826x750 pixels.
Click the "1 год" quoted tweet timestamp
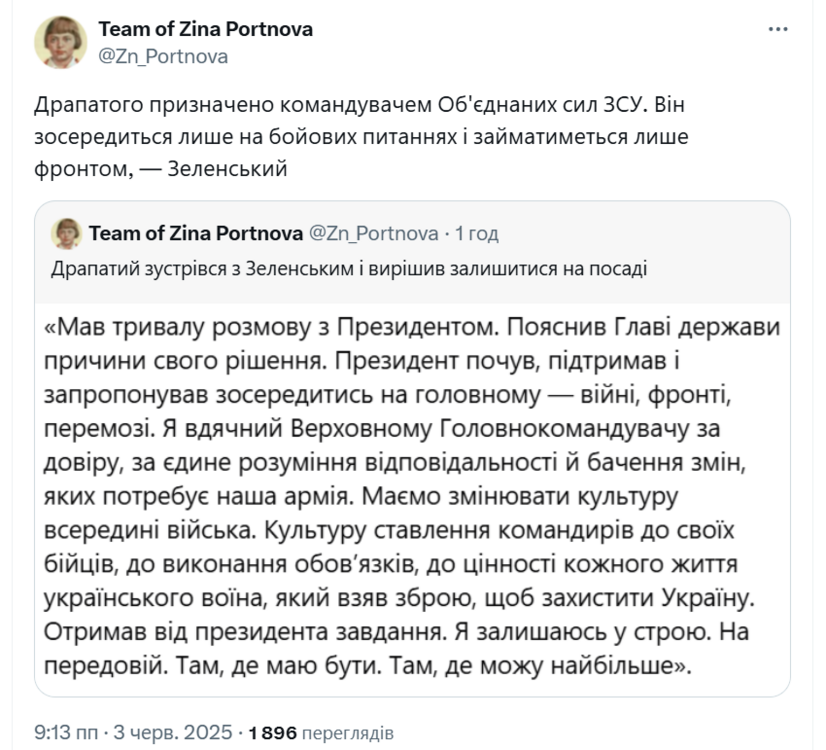tap(477, 233)
